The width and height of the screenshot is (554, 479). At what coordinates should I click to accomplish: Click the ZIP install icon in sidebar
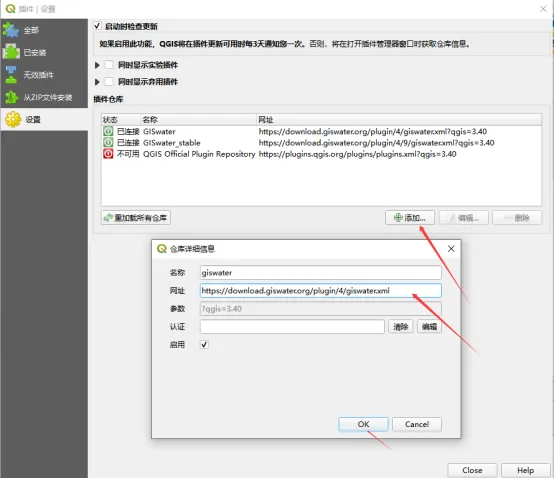[11, 97]
